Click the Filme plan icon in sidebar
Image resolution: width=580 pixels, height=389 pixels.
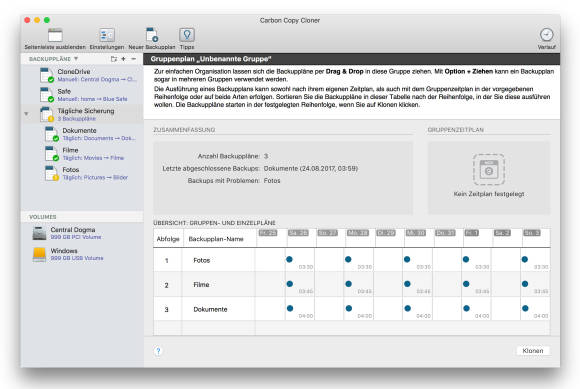pyautogui.click(x=51, y=153)
